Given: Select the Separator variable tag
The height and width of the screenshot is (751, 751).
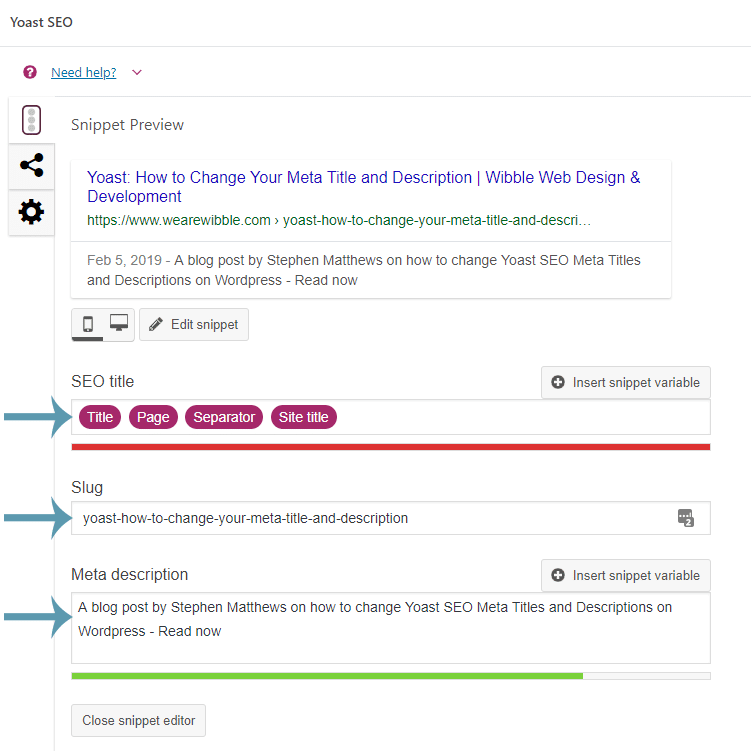Looking at the screenshot, I should point(224,417).
